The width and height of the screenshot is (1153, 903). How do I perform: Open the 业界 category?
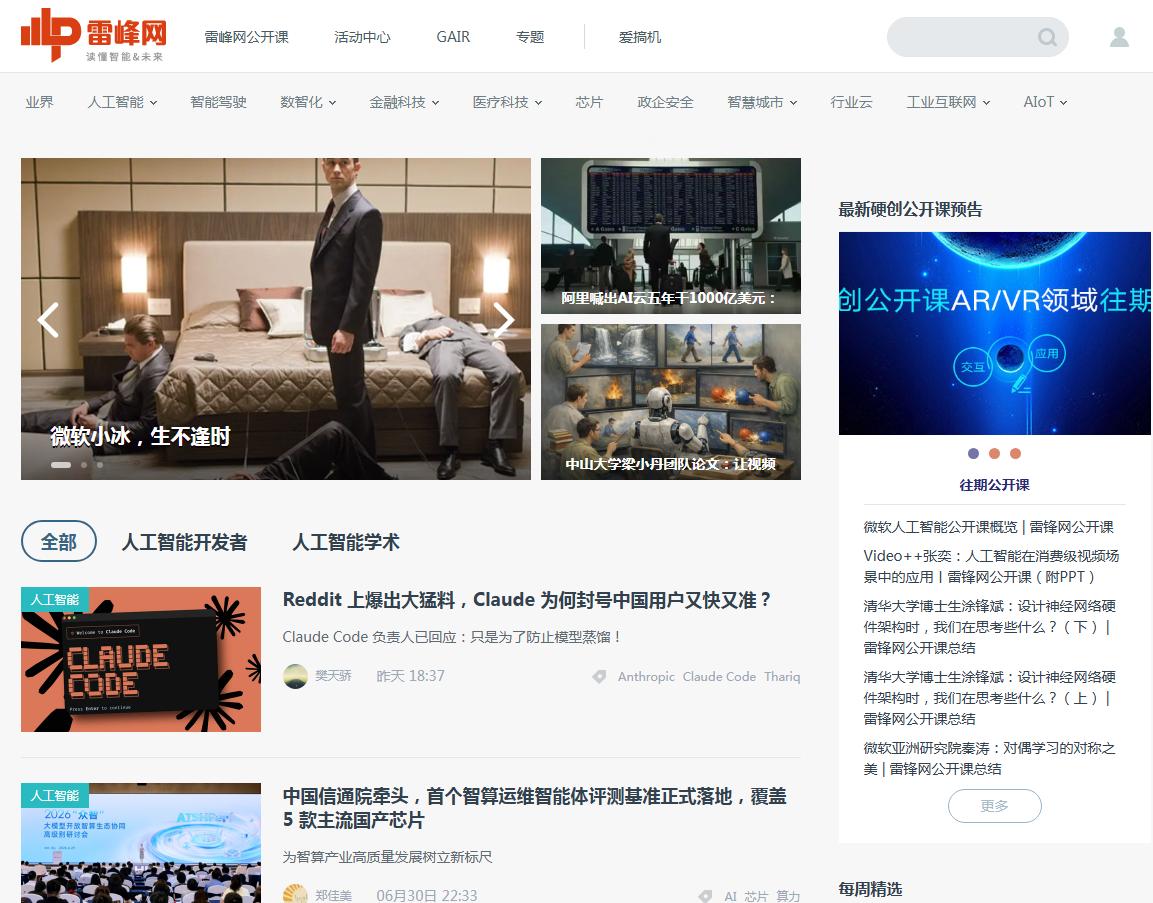pyautogui.click(x=40, y=102)
